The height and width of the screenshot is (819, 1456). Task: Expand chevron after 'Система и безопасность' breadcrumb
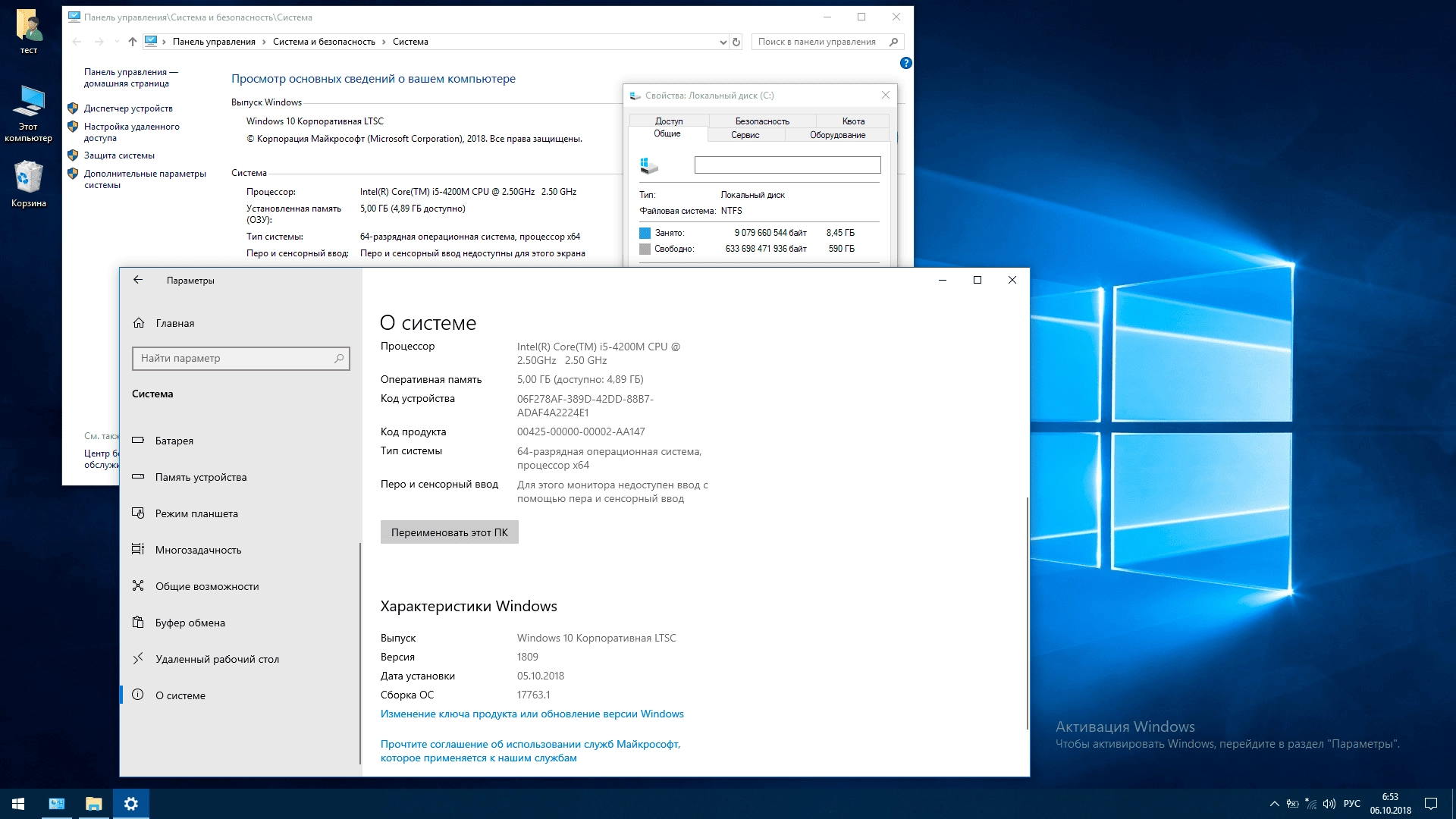point(384,42)
